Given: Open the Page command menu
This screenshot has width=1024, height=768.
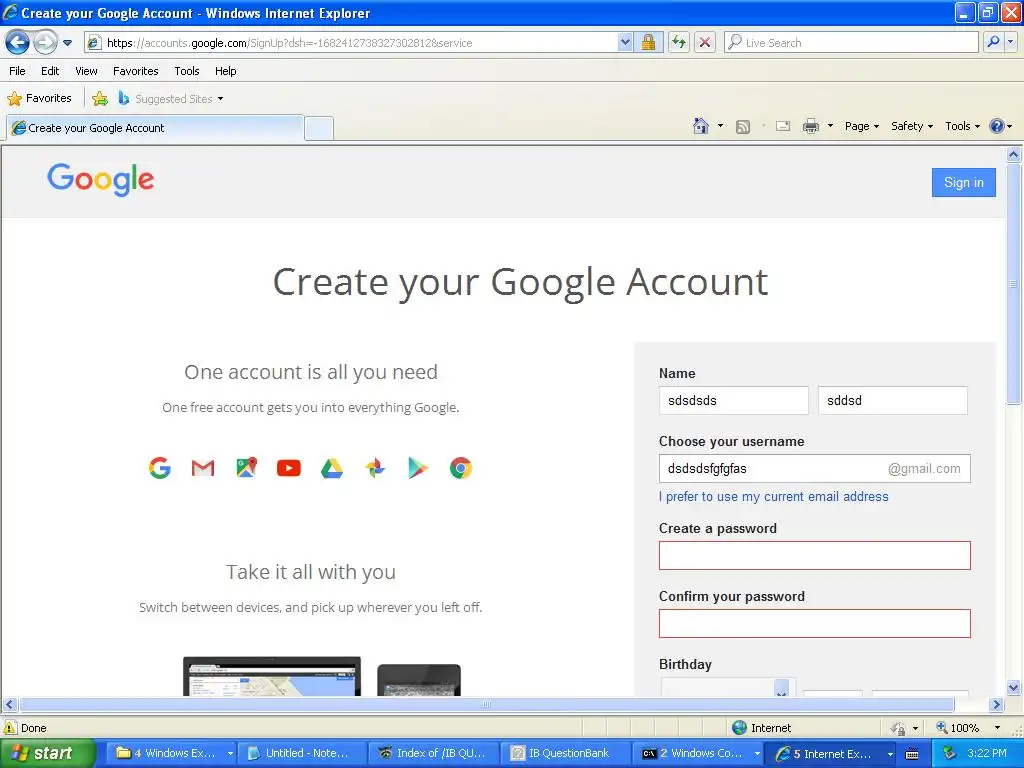Looking at the screenshot, I should 862,126.
